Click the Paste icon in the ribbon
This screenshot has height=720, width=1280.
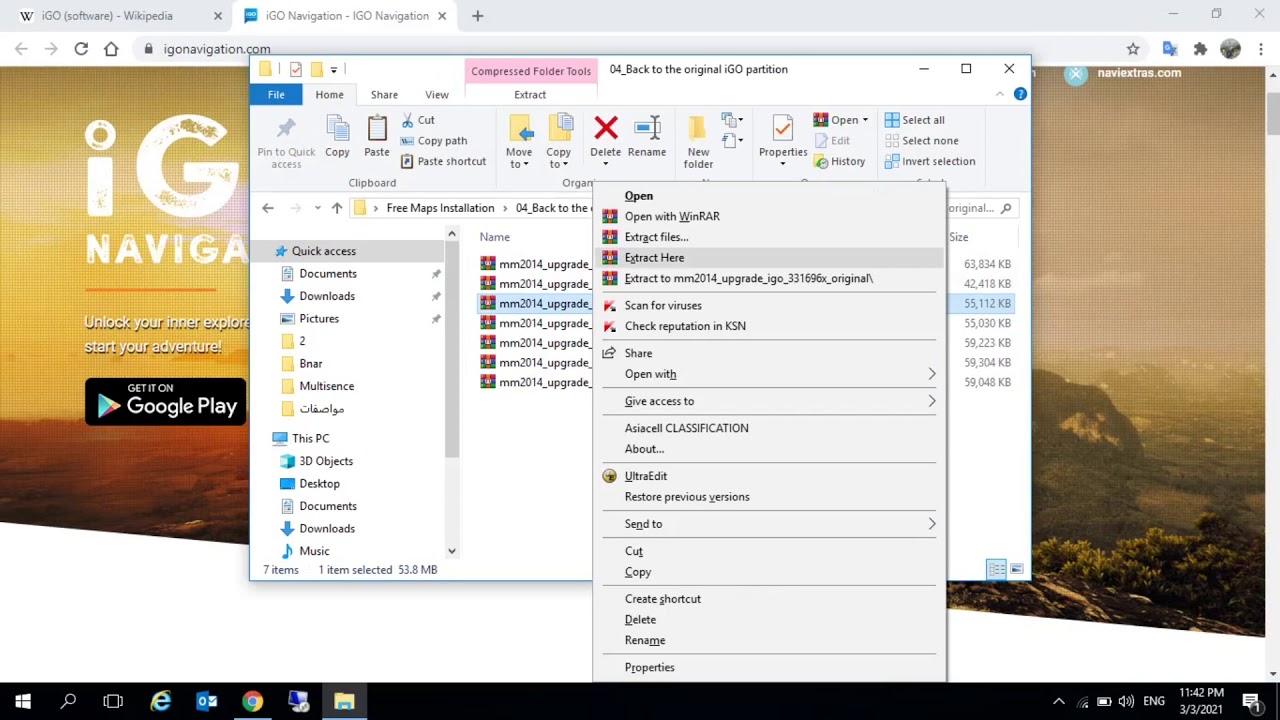click(377, 128)
